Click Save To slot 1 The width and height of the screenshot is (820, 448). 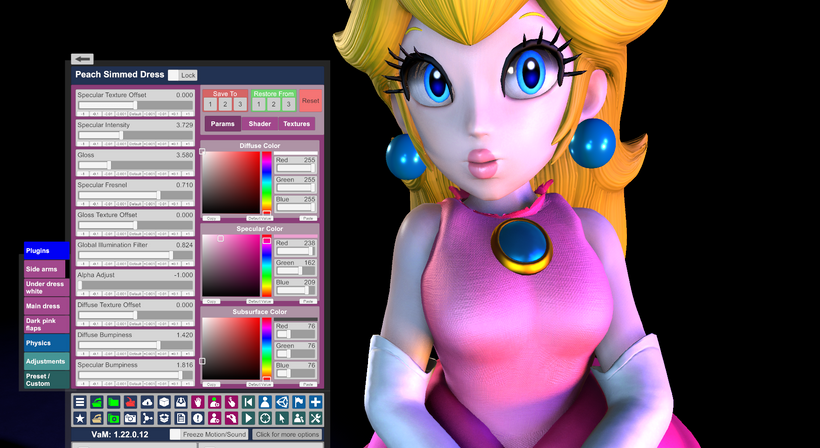click(x=210, y=104)
